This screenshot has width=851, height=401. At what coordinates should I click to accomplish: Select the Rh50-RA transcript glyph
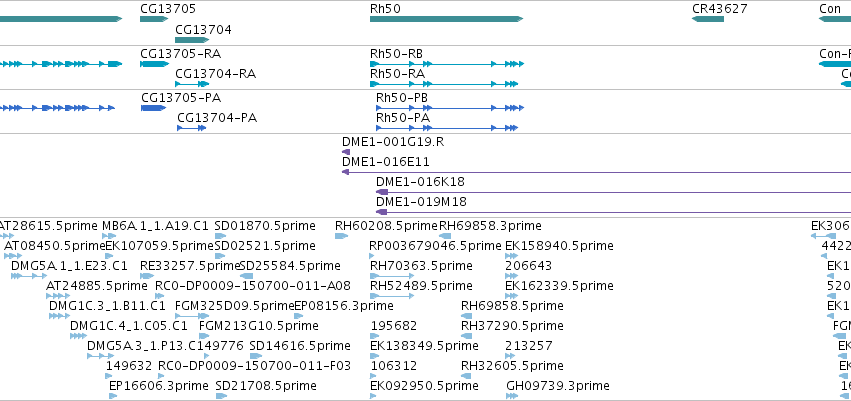pos(444,84)
